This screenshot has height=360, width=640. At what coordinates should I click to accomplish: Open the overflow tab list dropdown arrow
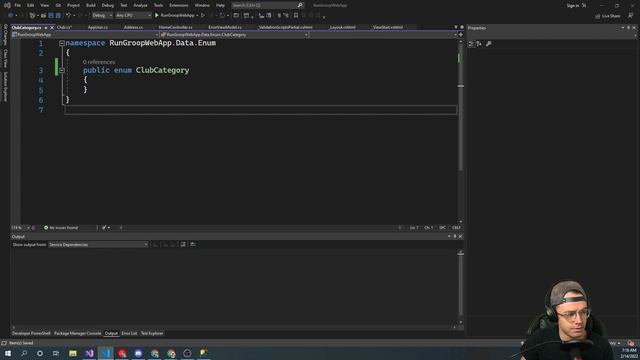(456, 27)
